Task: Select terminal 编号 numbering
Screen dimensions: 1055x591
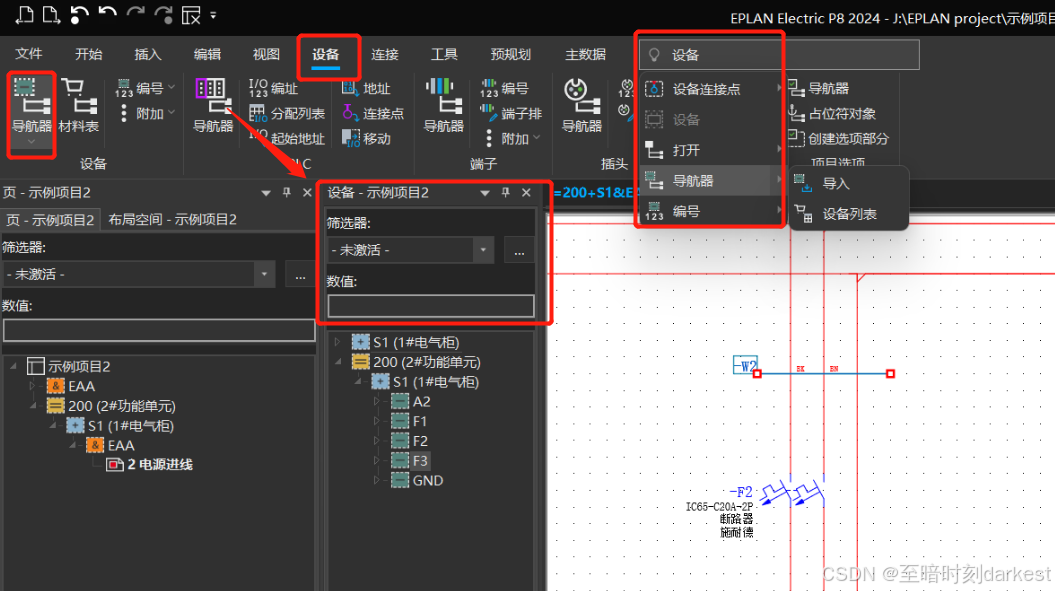Action: coord(505,88)
